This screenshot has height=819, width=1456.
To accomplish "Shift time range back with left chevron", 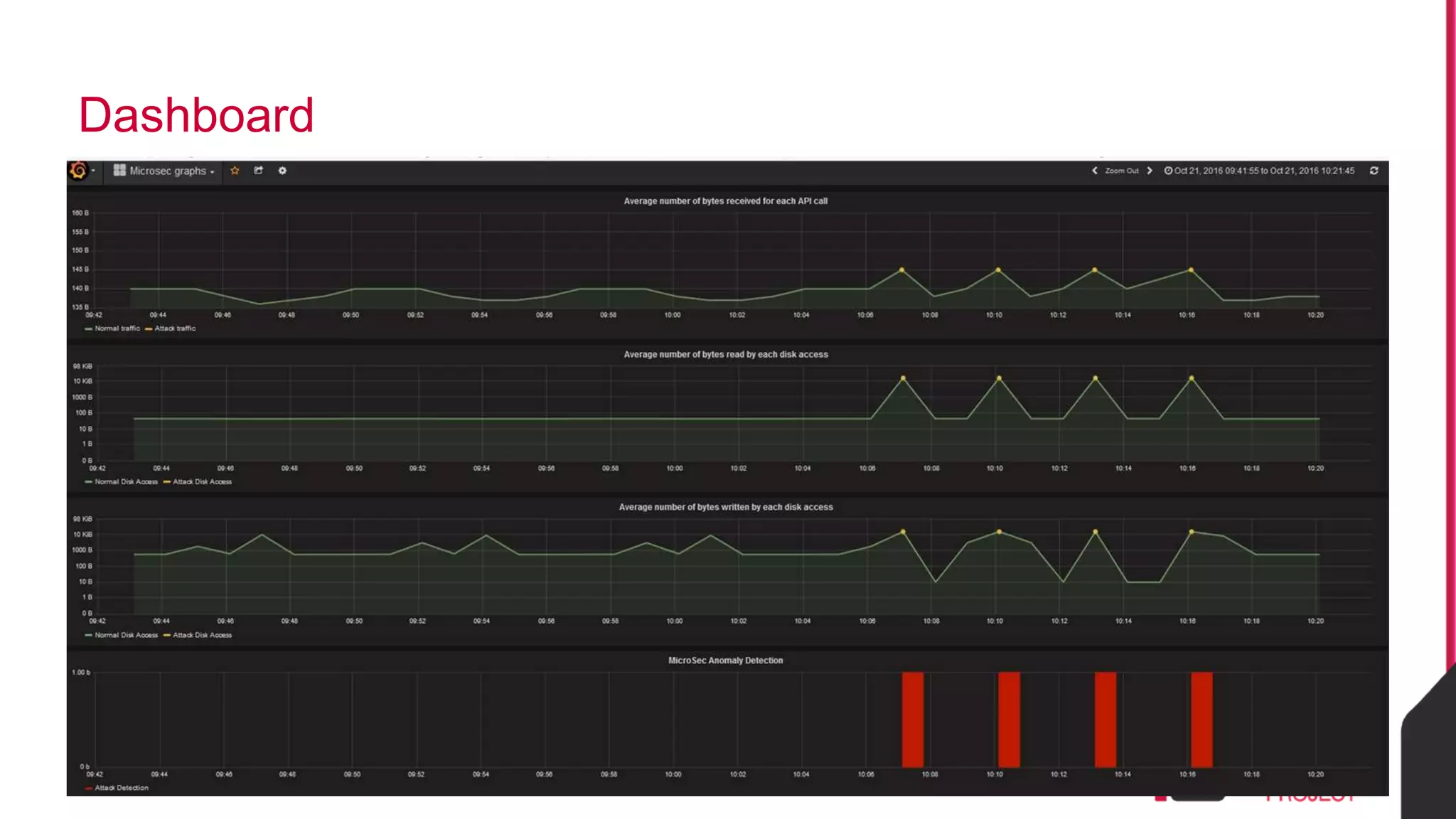I will point(1095,171).
